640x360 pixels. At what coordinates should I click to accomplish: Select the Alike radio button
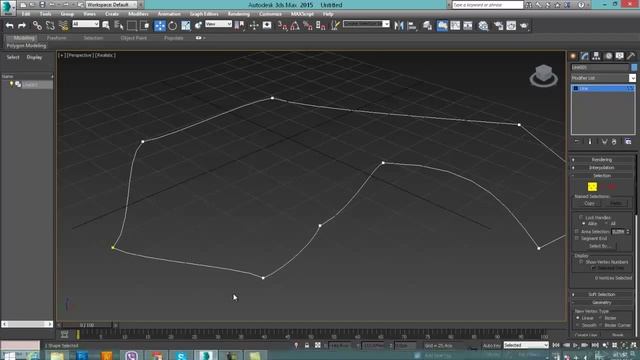pyautogui.click(x=584, y=224)
